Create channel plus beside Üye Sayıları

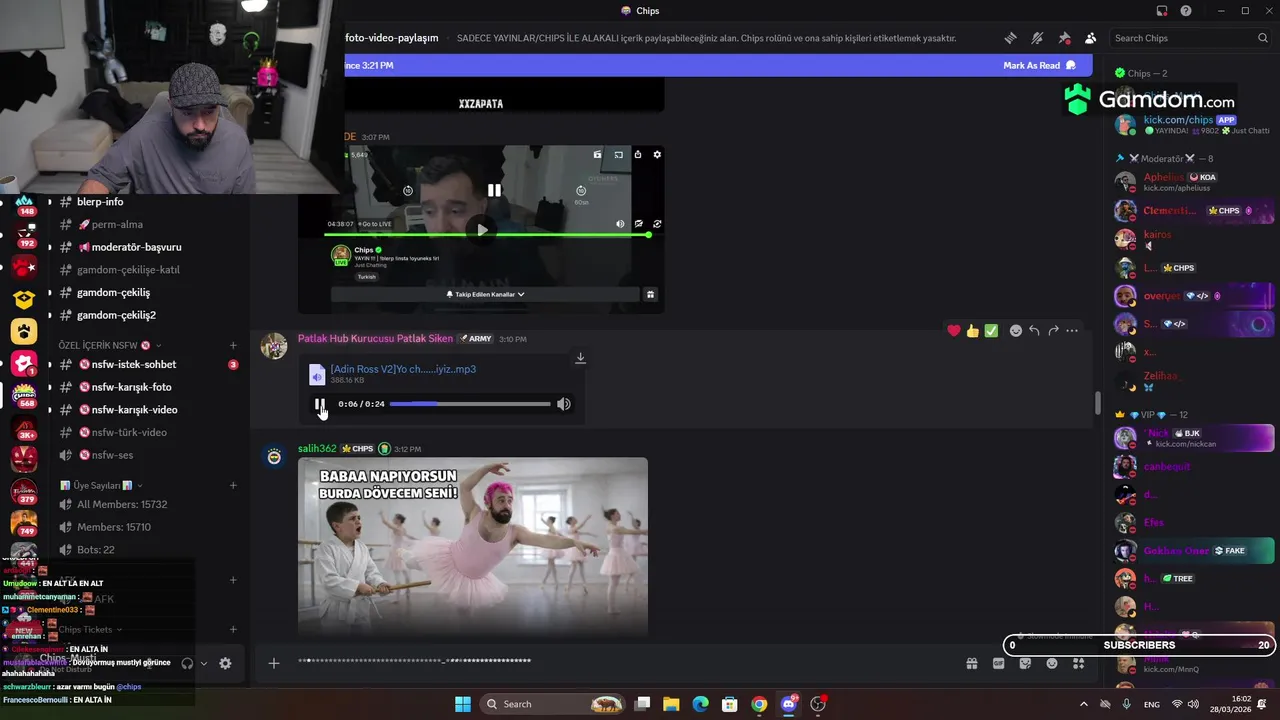233,485
